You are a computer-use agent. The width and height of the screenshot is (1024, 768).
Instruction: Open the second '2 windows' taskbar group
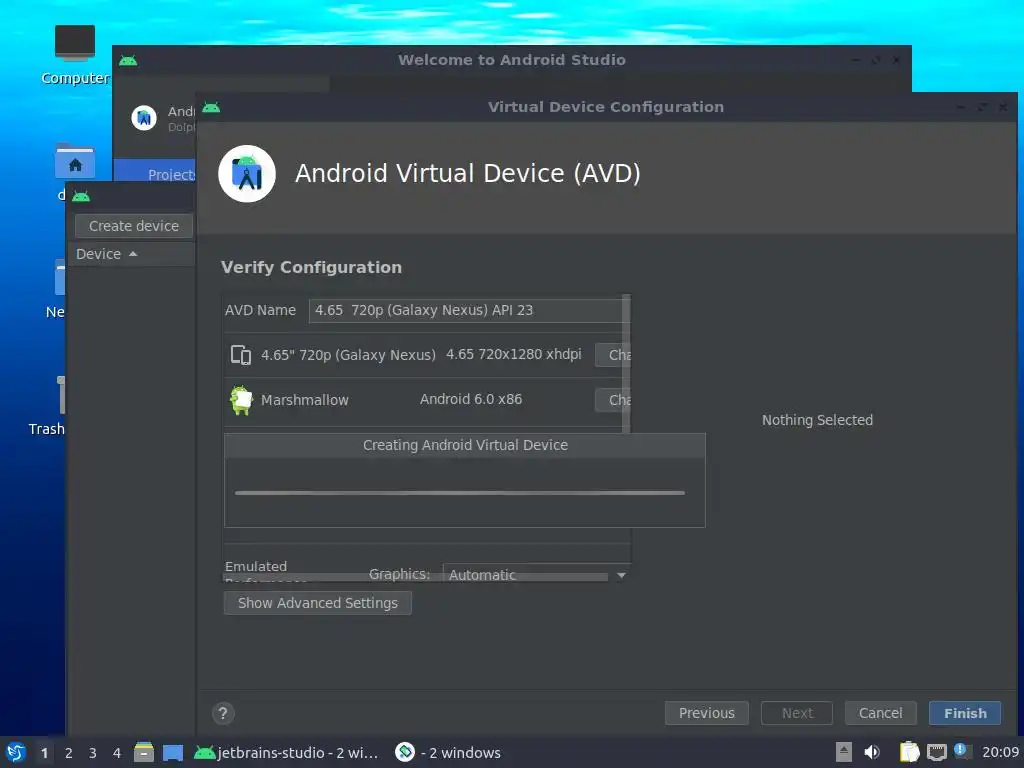click(x=449, y=753)
